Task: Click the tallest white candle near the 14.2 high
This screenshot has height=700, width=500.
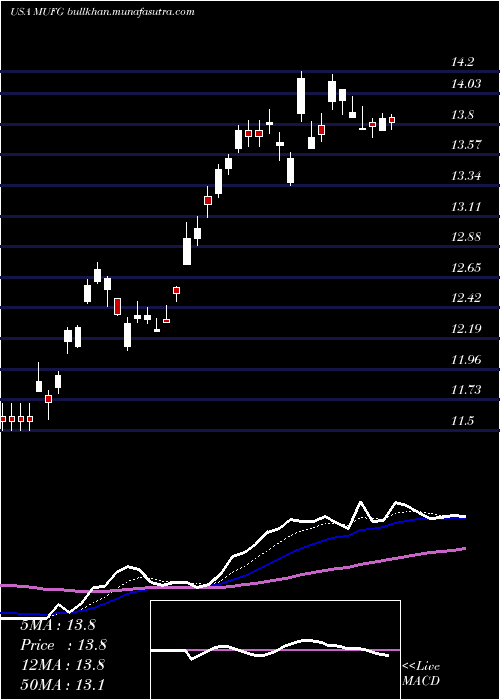Action: point(301,96)
